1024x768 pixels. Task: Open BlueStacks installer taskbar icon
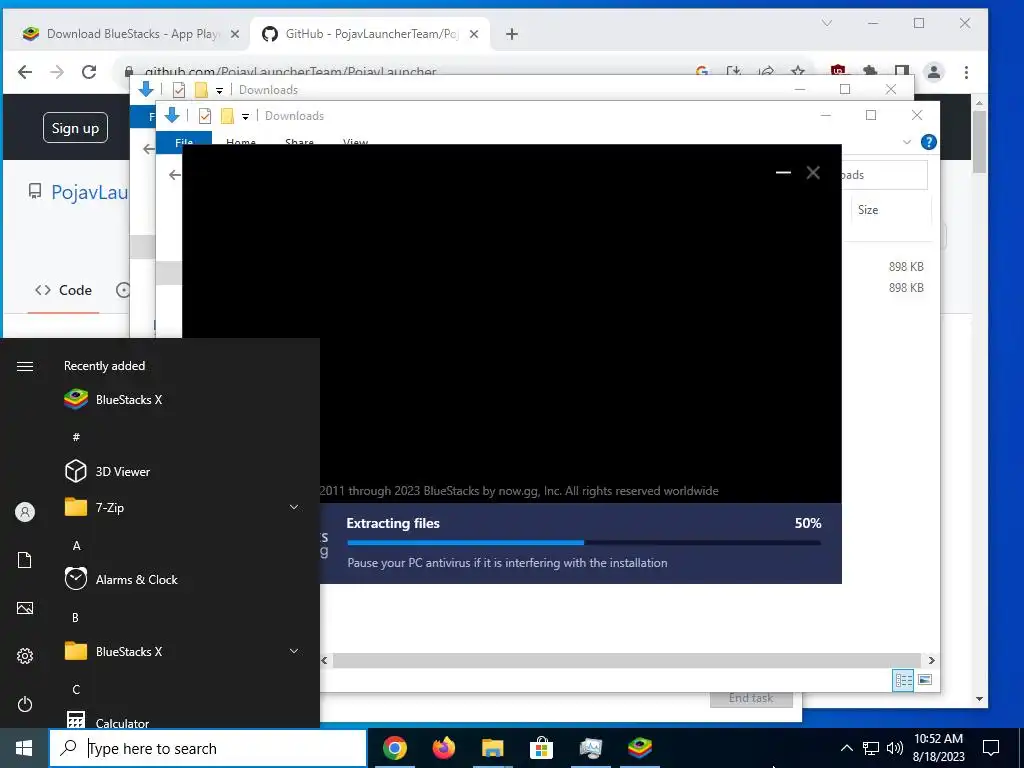(639, 748)
